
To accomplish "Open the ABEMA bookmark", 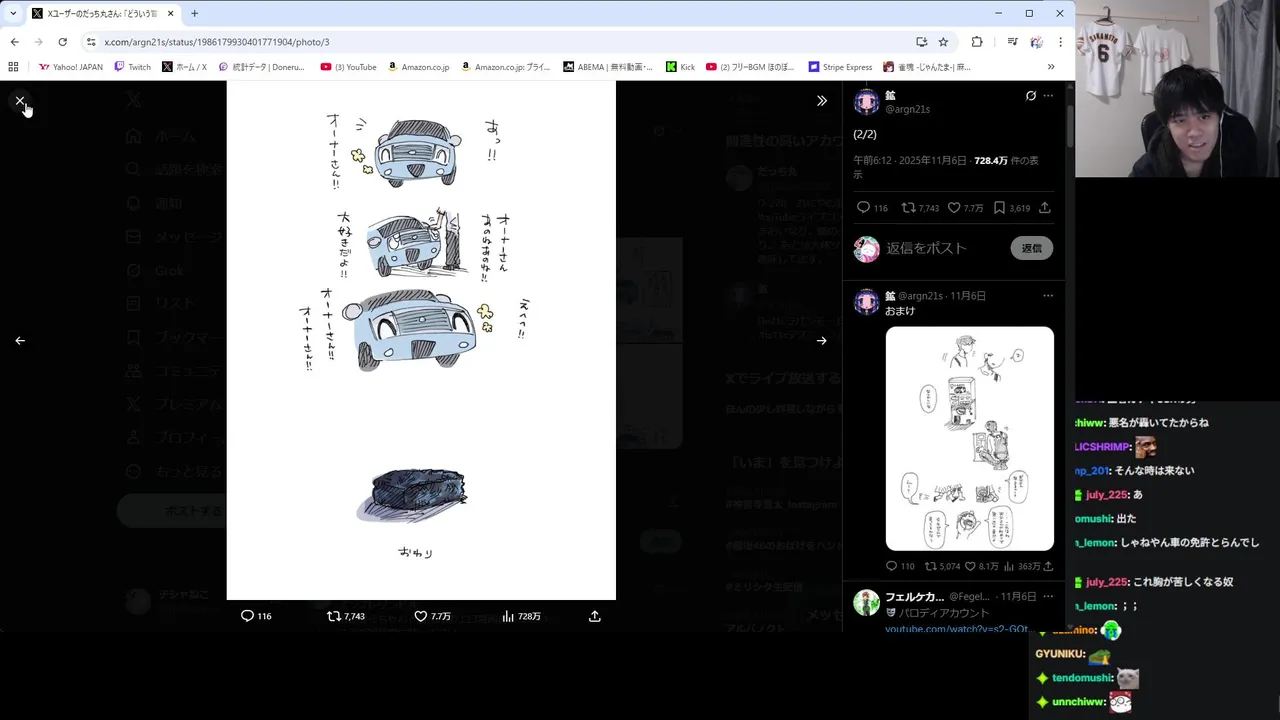I will click(607, 67).
